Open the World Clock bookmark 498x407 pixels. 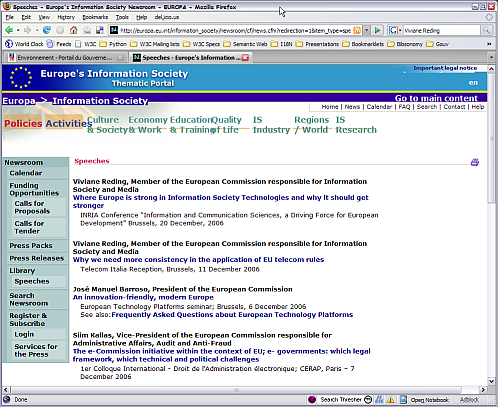pyautogui.click(x=24, y=44)
